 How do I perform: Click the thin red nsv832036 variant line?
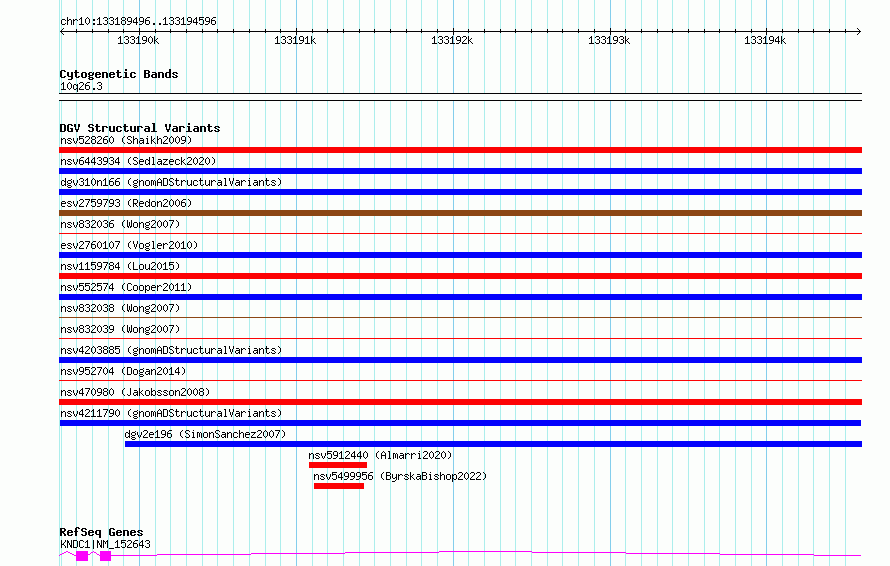(460, 233)
